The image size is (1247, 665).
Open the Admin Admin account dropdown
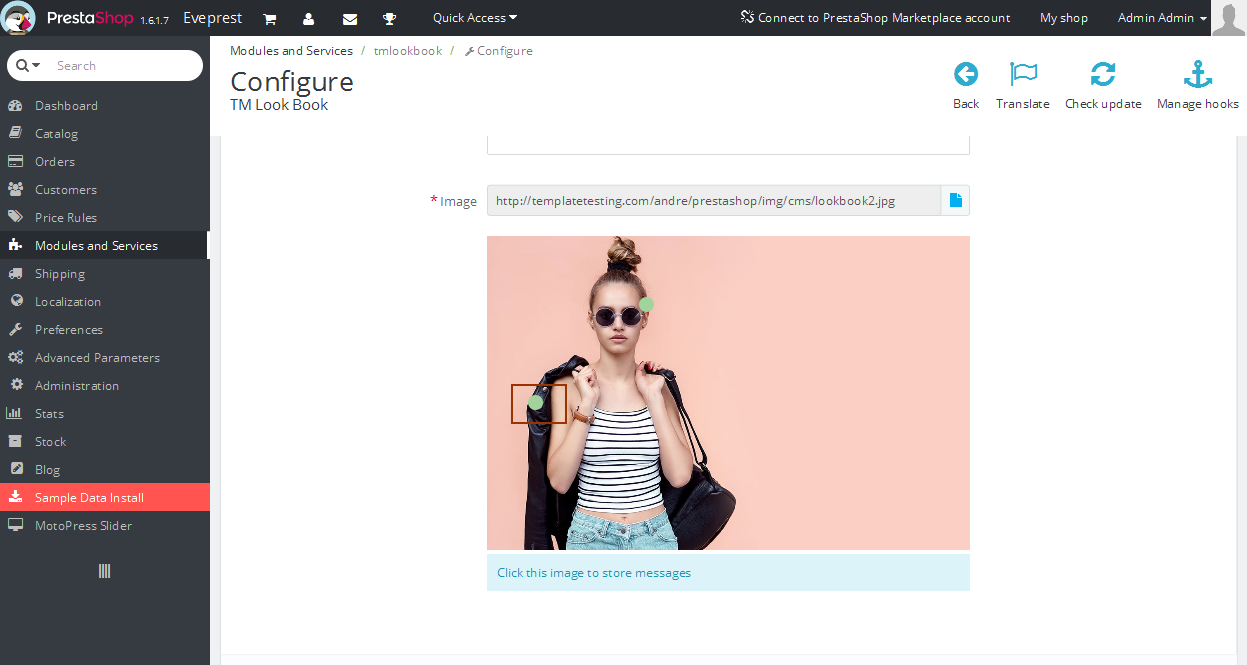click(x=1162, y=18)
